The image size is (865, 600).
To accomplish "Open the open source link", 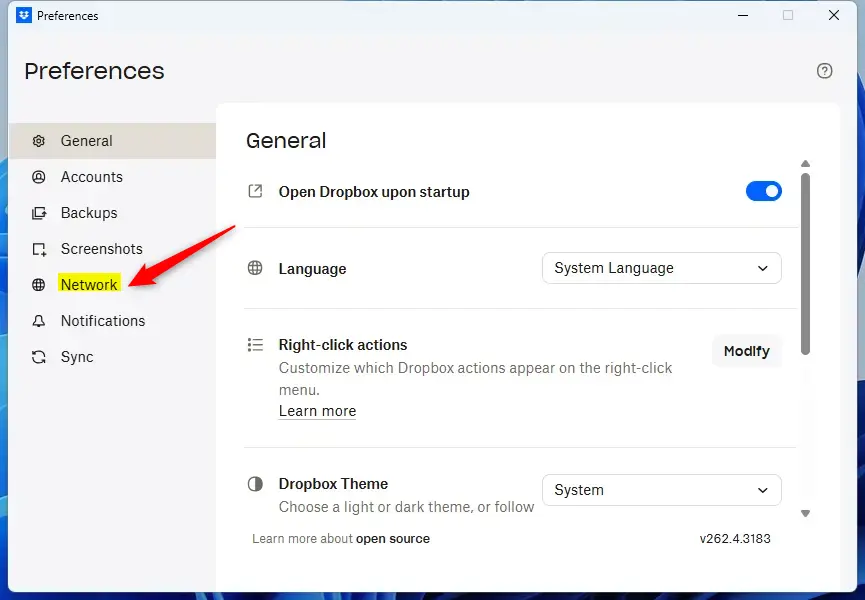I will (393, 539).
